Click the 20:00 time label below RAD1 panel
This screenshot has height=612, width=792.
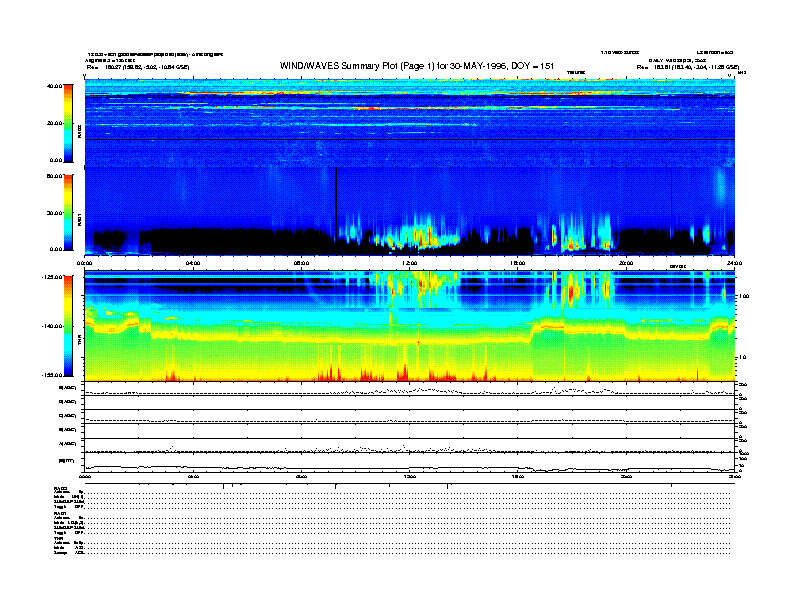[x=626, y=263]
